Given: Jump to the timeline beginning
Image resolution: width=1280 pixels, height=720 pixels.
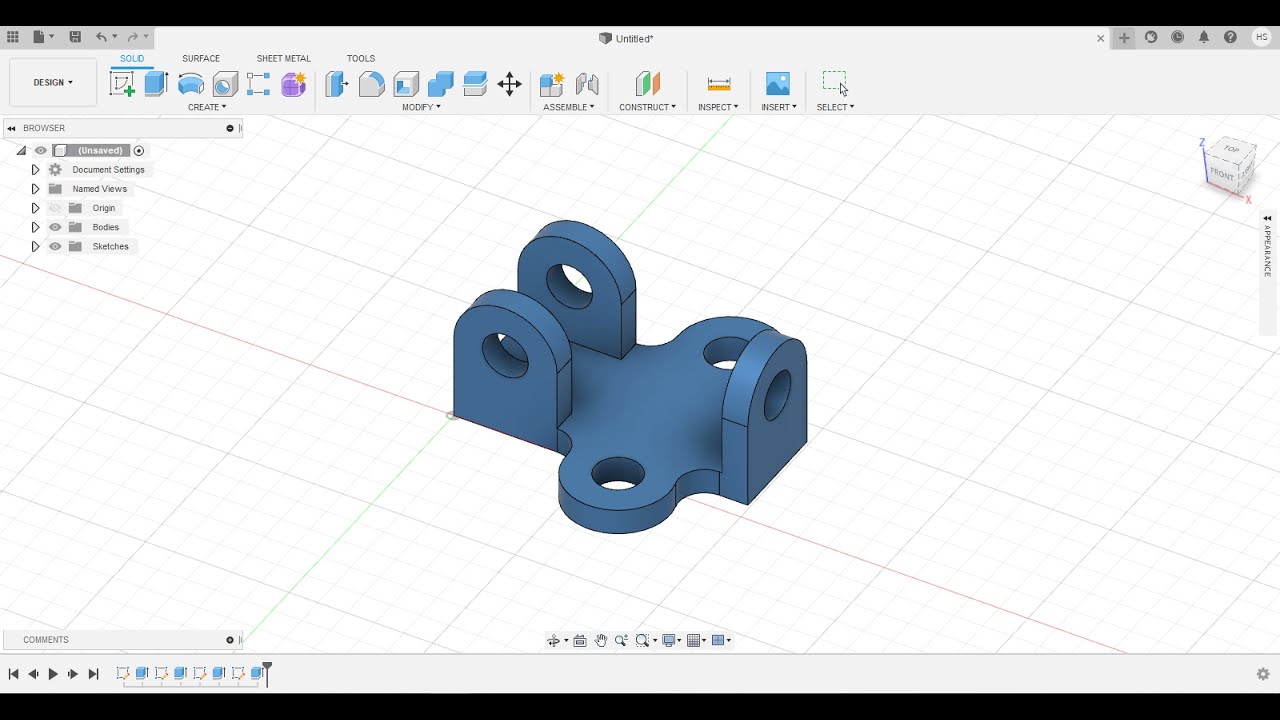Looking at the screenshot, I should point(13,674).
